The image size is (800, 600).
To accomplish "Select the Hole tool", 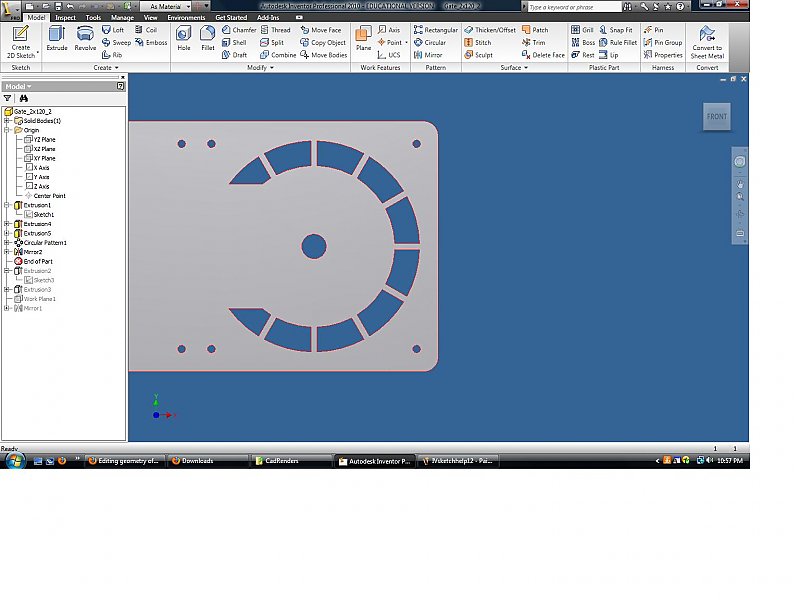I will click(184, 38).
